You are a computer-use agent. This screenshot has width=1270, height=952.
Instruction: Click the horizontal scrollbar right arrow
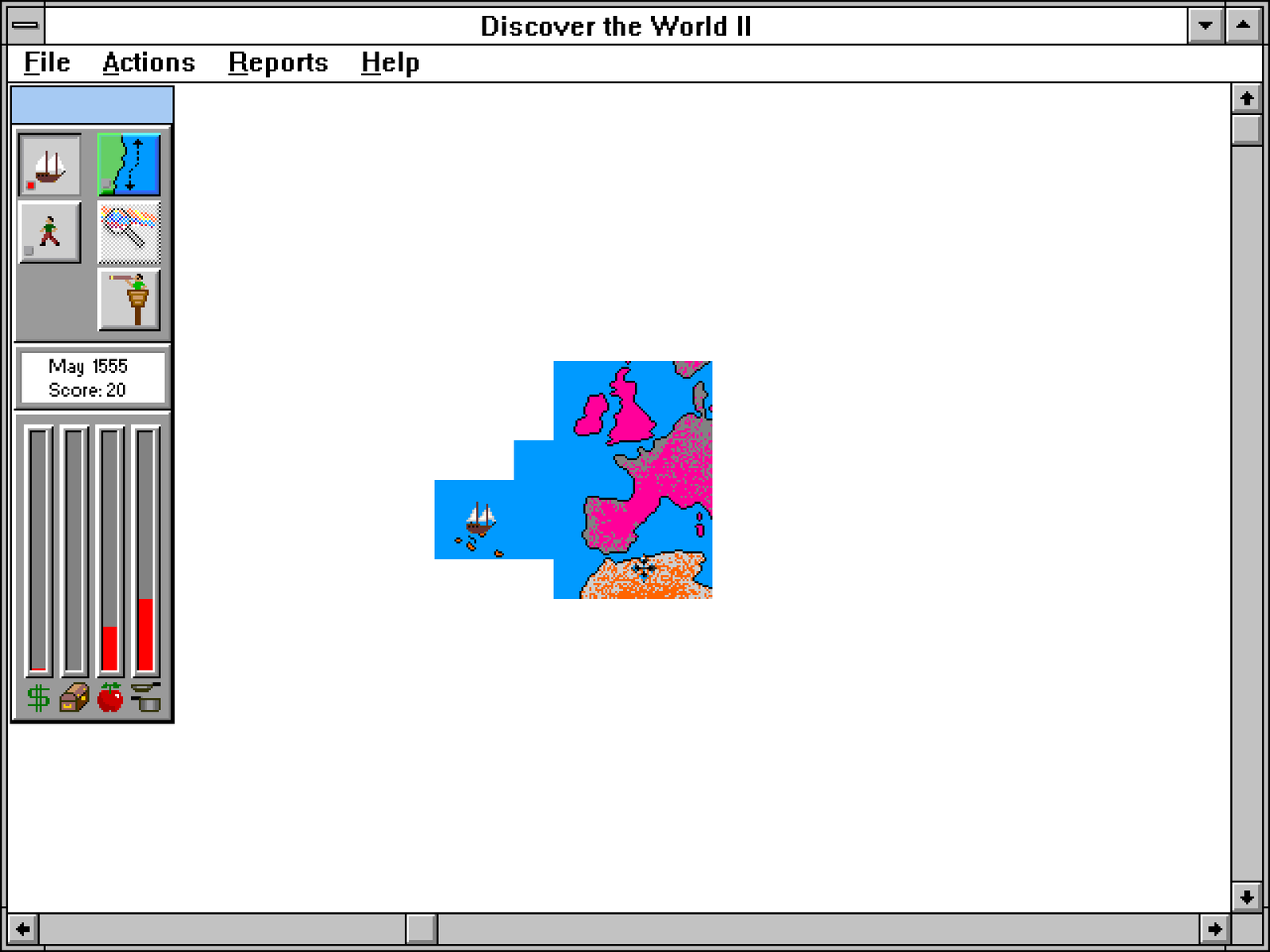1214,928
